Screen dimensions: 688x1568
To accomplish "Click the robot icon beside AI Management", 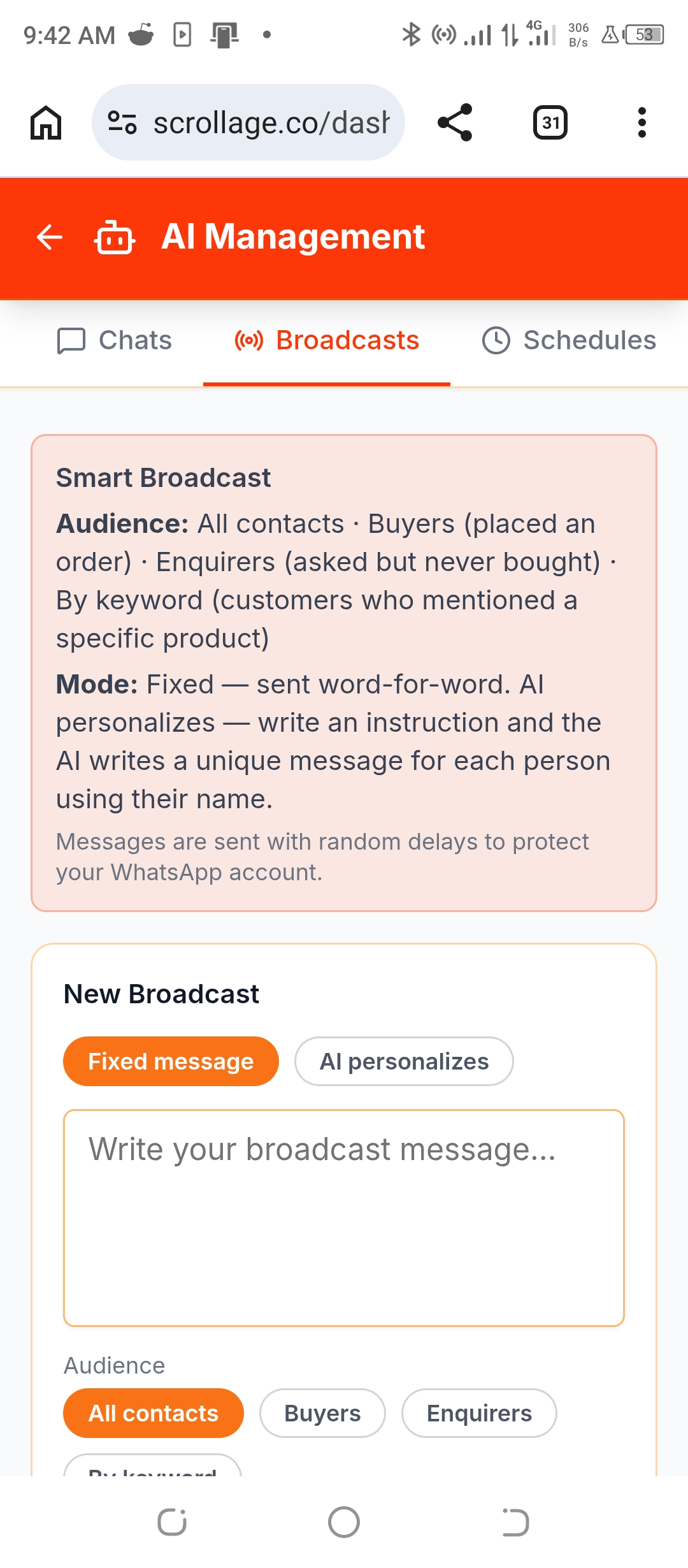I will point(115,237).
